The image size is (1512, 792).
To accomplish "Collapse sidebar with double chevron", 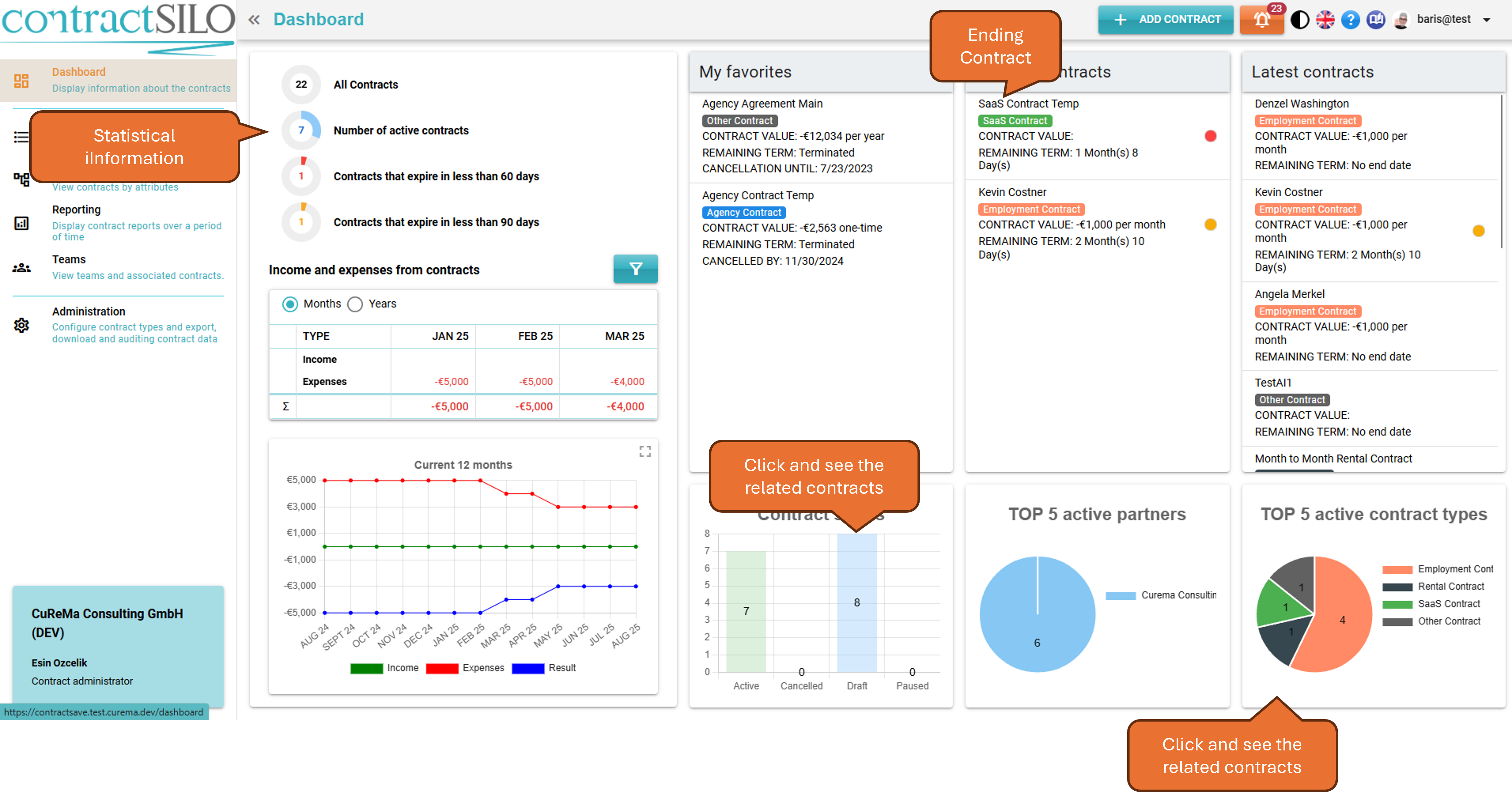I will click(254, 19).
